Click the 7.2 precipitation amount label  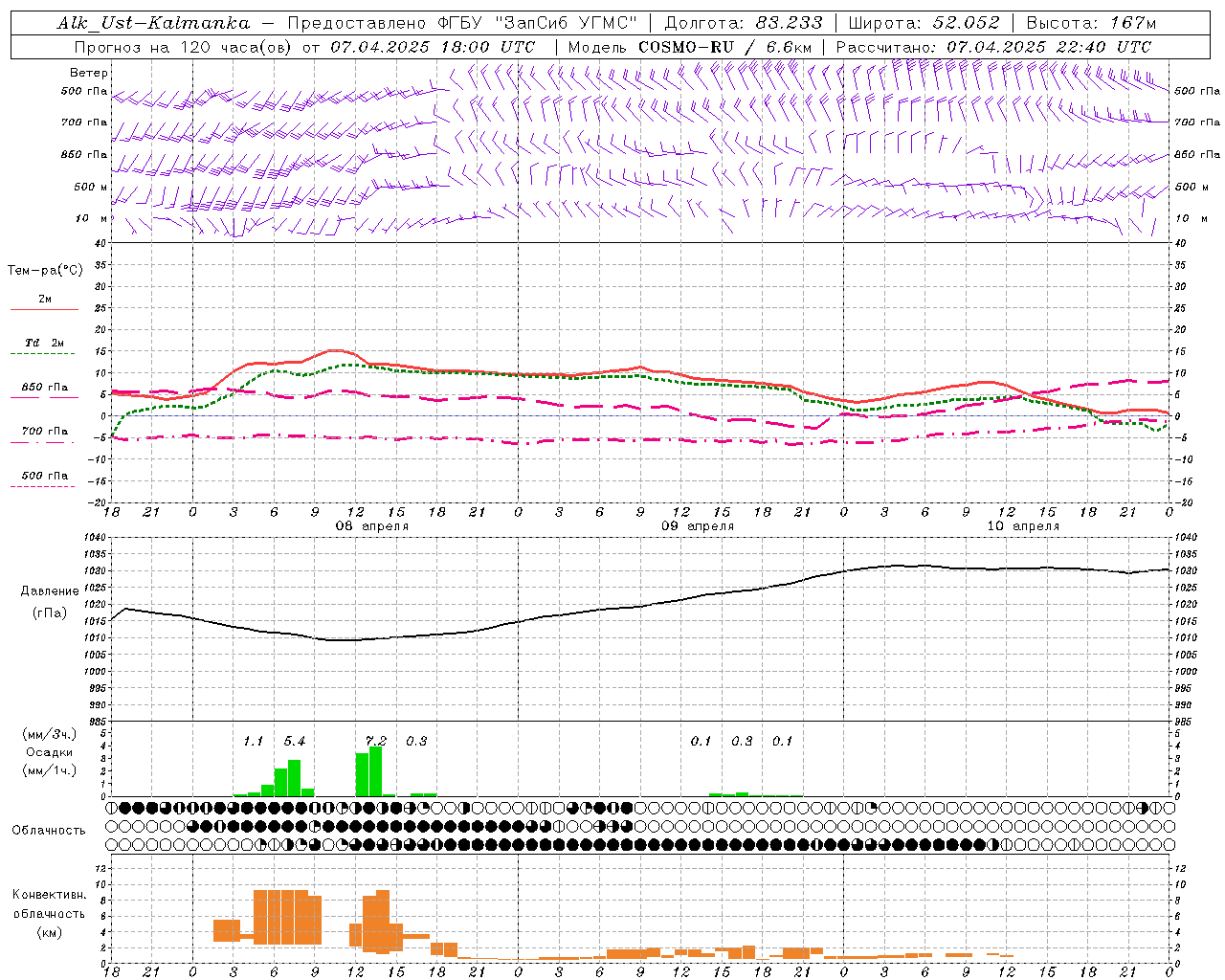[375, 742]
